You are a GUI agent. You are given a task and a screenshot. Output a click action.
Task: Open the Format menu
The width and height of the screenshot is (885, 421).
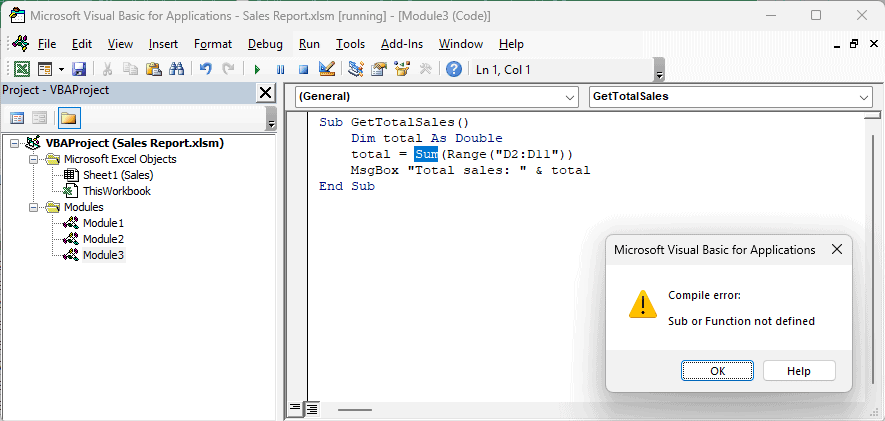(x=213, y=44)
